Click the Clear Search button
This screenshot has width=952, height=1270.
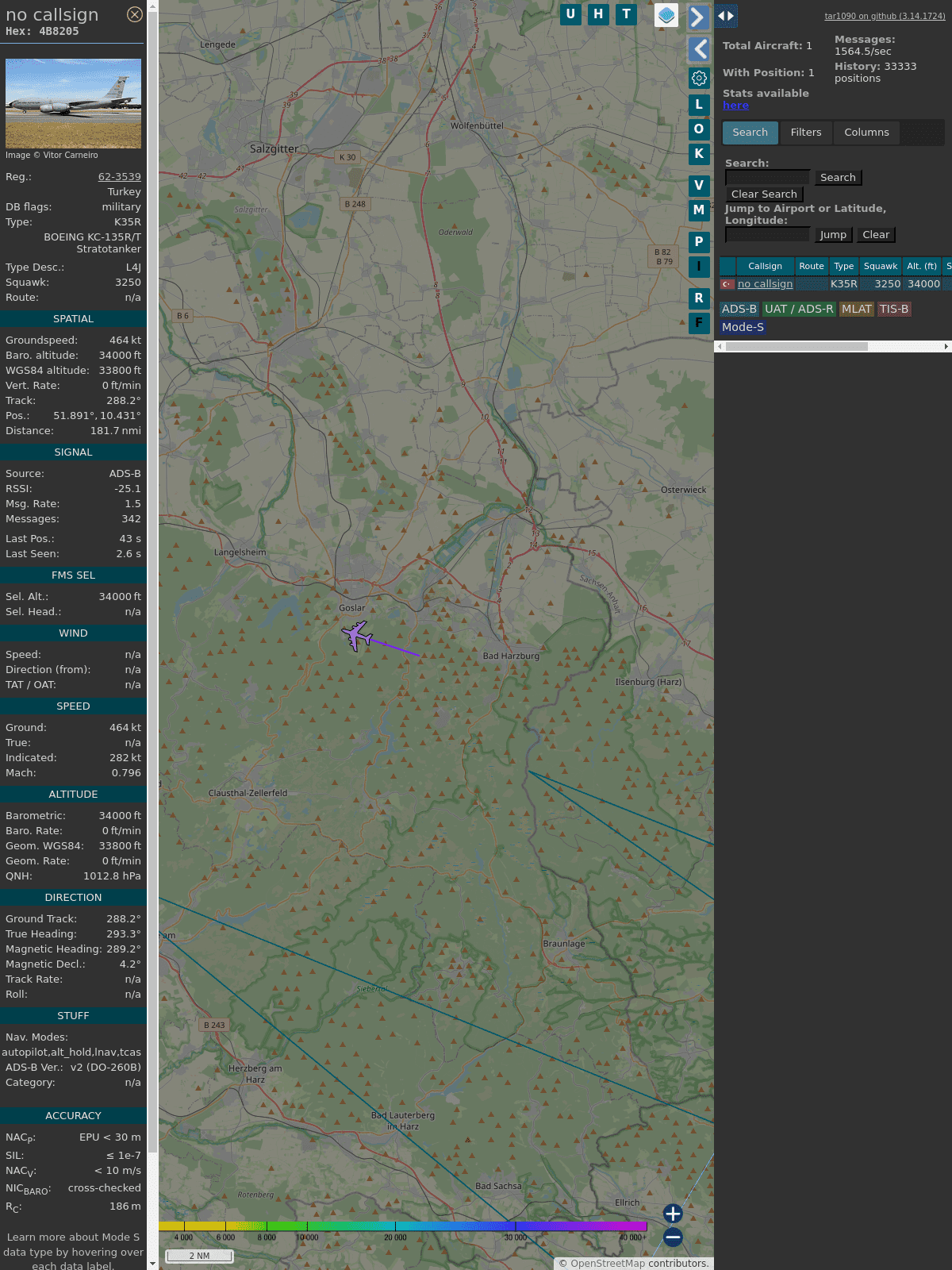point(764,194)
